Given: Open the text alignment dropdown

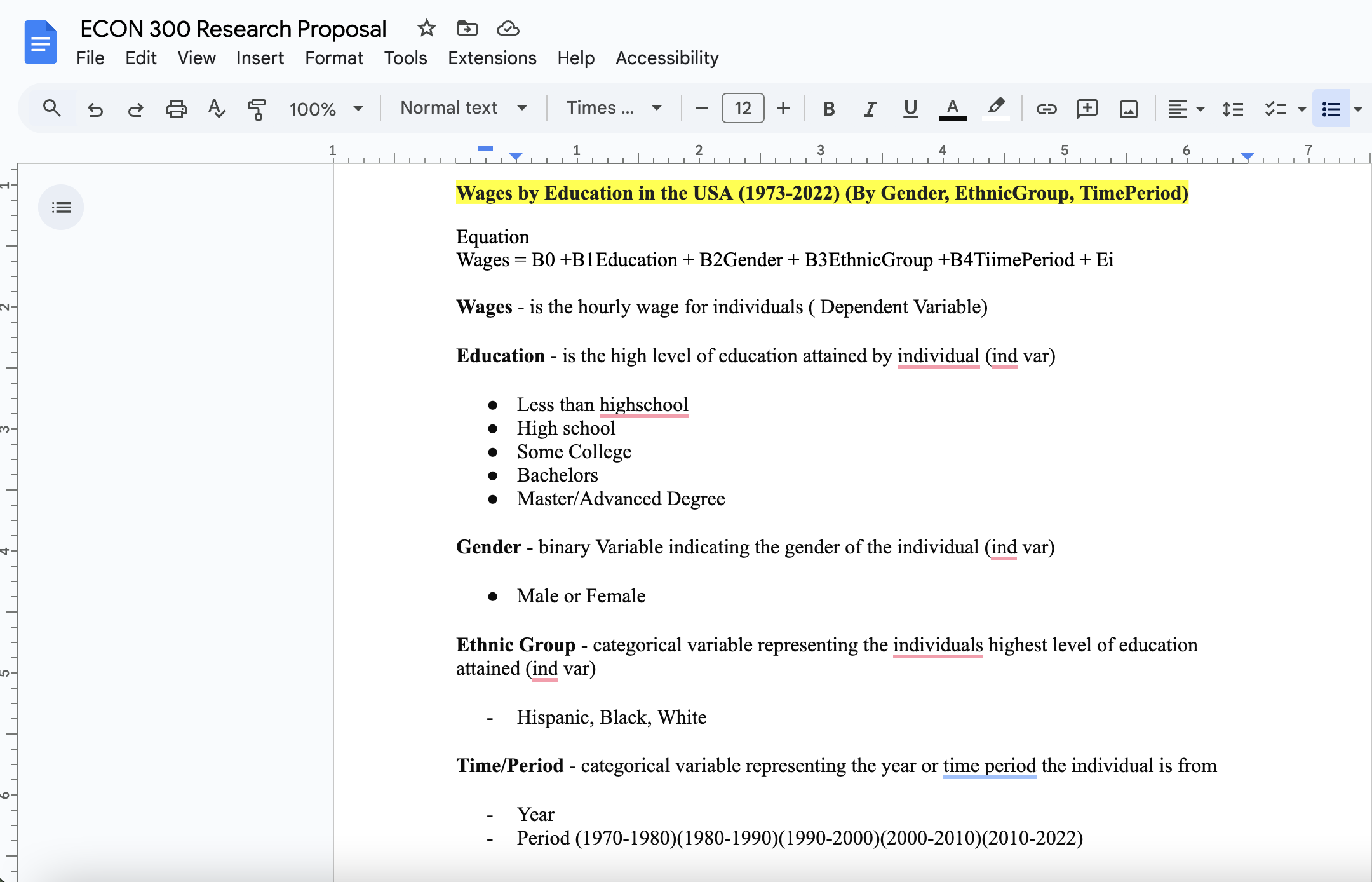Looking at the screenshot, I should click(1186, 109).
